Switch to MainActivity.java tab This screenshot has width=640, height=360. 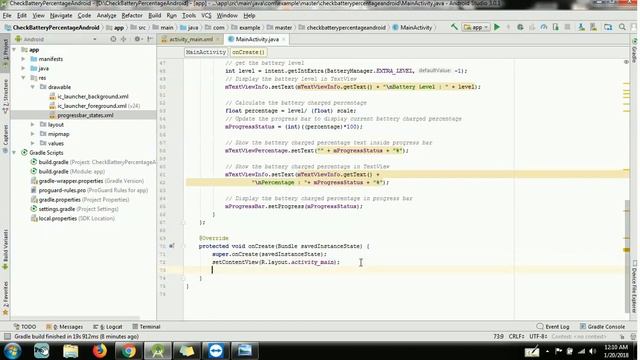[x=256, y=39]
